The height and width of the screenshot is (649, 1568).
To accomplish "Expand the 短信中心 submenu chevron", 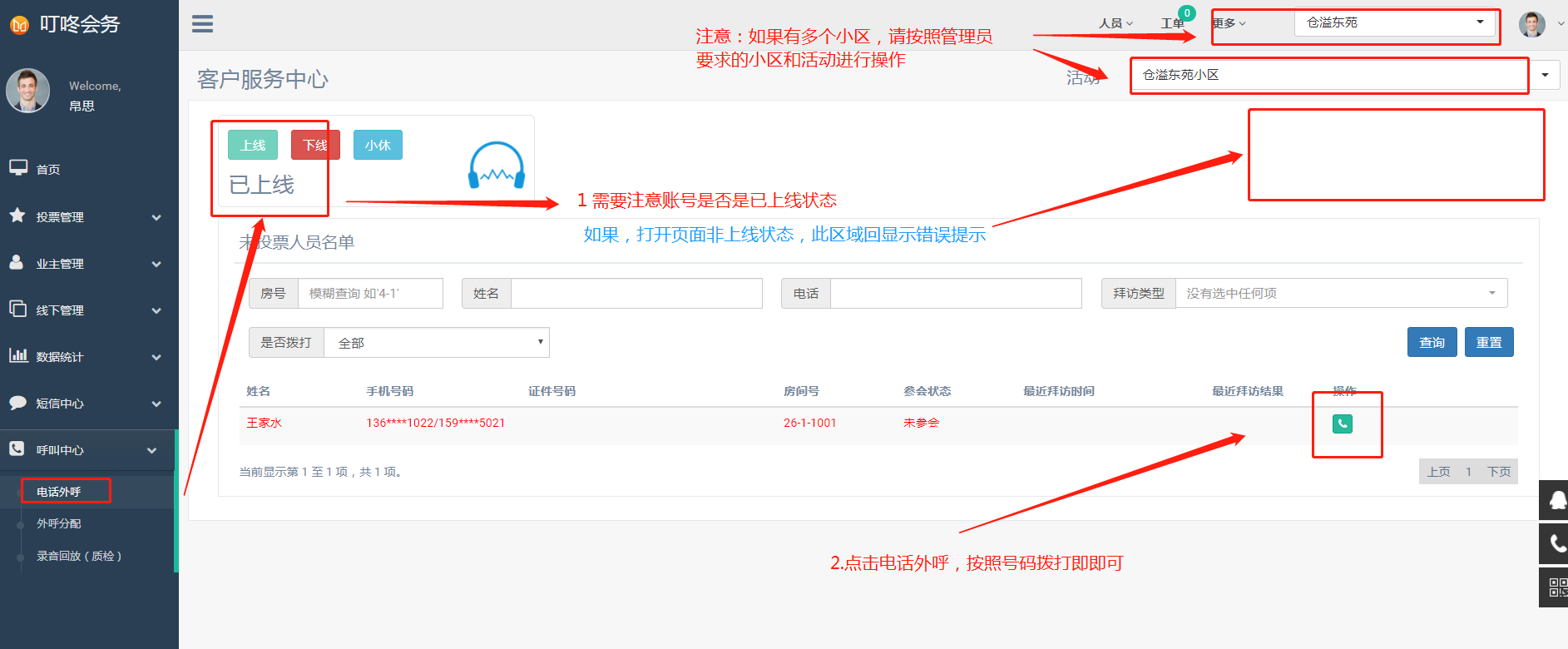I will (156, 404).
